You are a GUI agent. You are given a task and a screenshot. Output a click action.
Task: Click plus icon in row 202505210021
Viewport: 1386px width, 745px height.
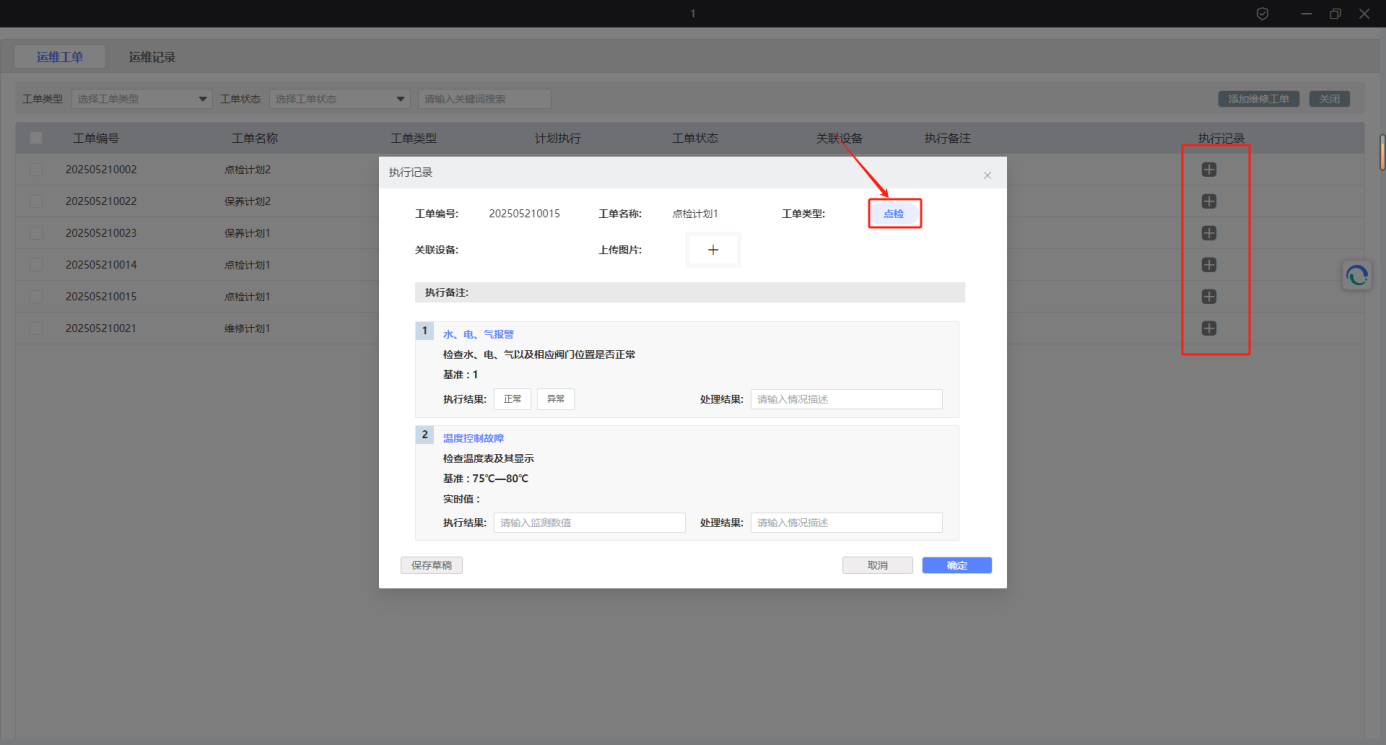tap(1208, 328)
